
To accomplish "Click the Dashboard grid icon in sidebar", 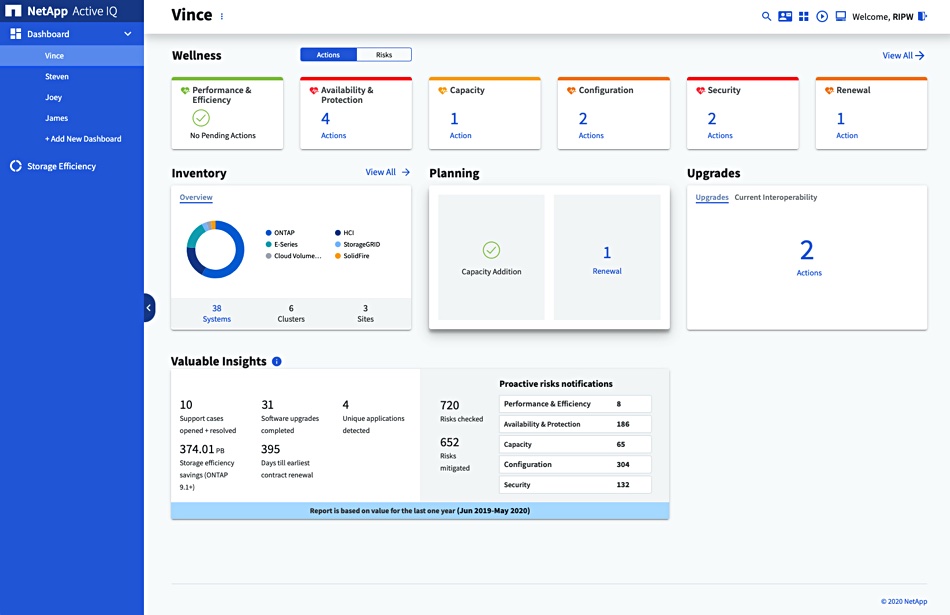I will point(16,34).
